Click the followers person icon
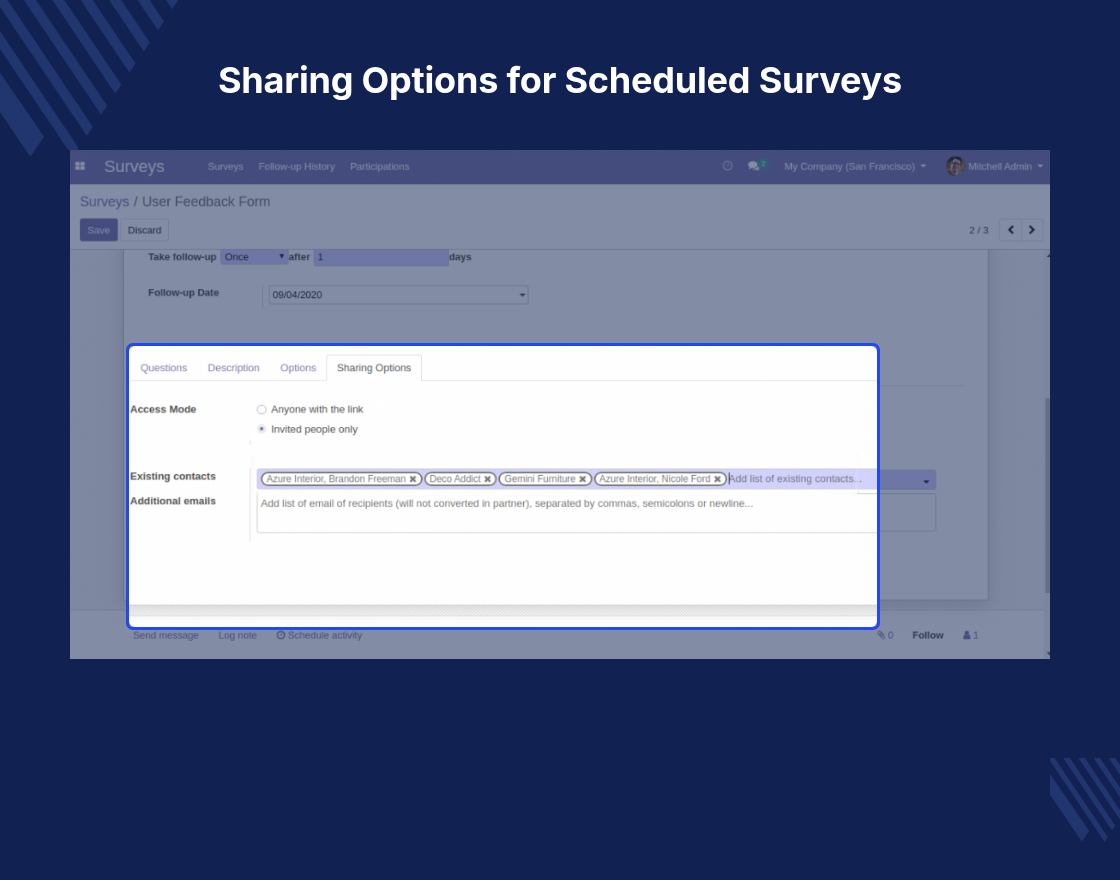Image resolution: width=1120 pixels, height=880 pixels. pos(966,635)
